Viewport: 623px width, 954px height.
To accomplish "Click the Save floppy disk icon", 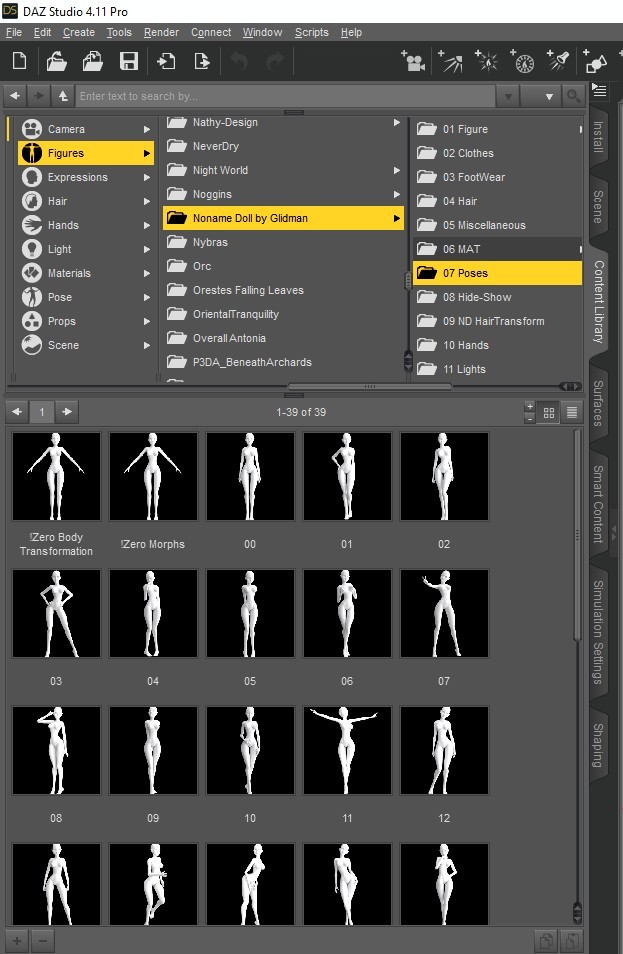I will pyautogui.click(x=128, y=61).
